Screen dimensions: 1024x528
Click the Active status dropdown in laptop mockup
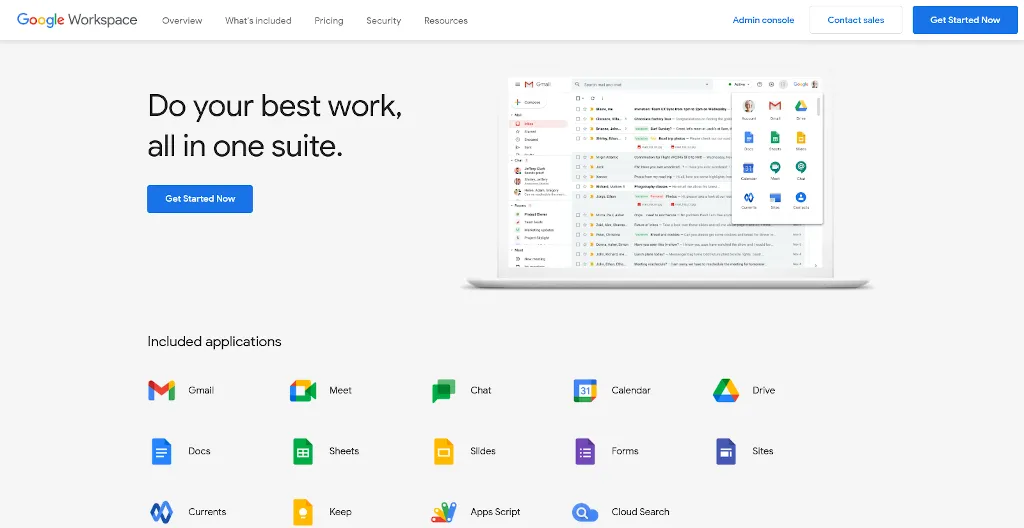[x=739, y=84]
